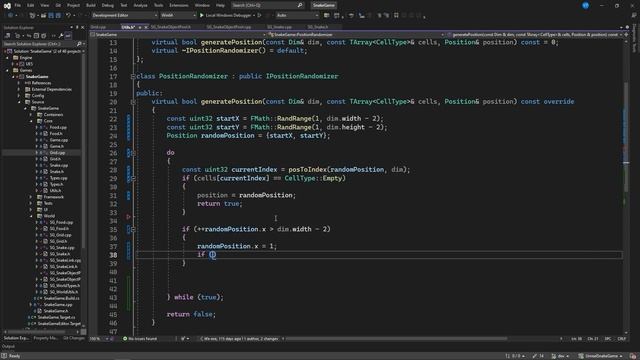Switch to the Property Manager bottom tab
The image size is (640, 360).
[46, 338]
